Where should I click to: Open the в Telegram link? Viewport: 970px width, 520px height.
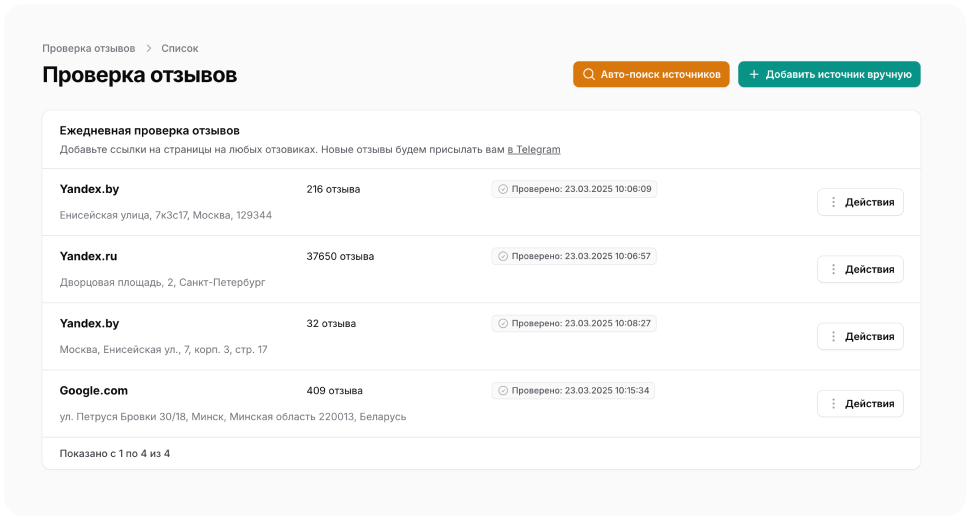(534, 150)
